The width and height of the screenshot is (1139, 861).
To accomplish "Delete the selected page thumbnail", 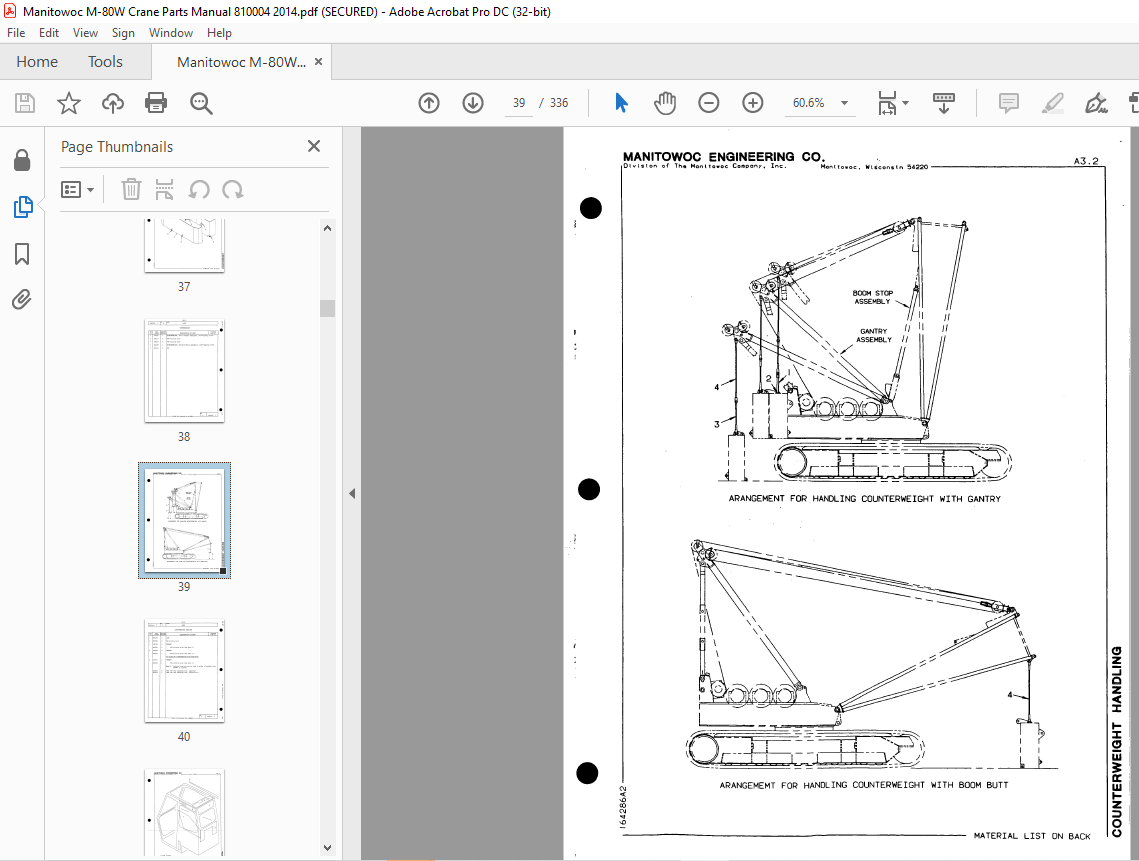I will [x=131, y=190].
